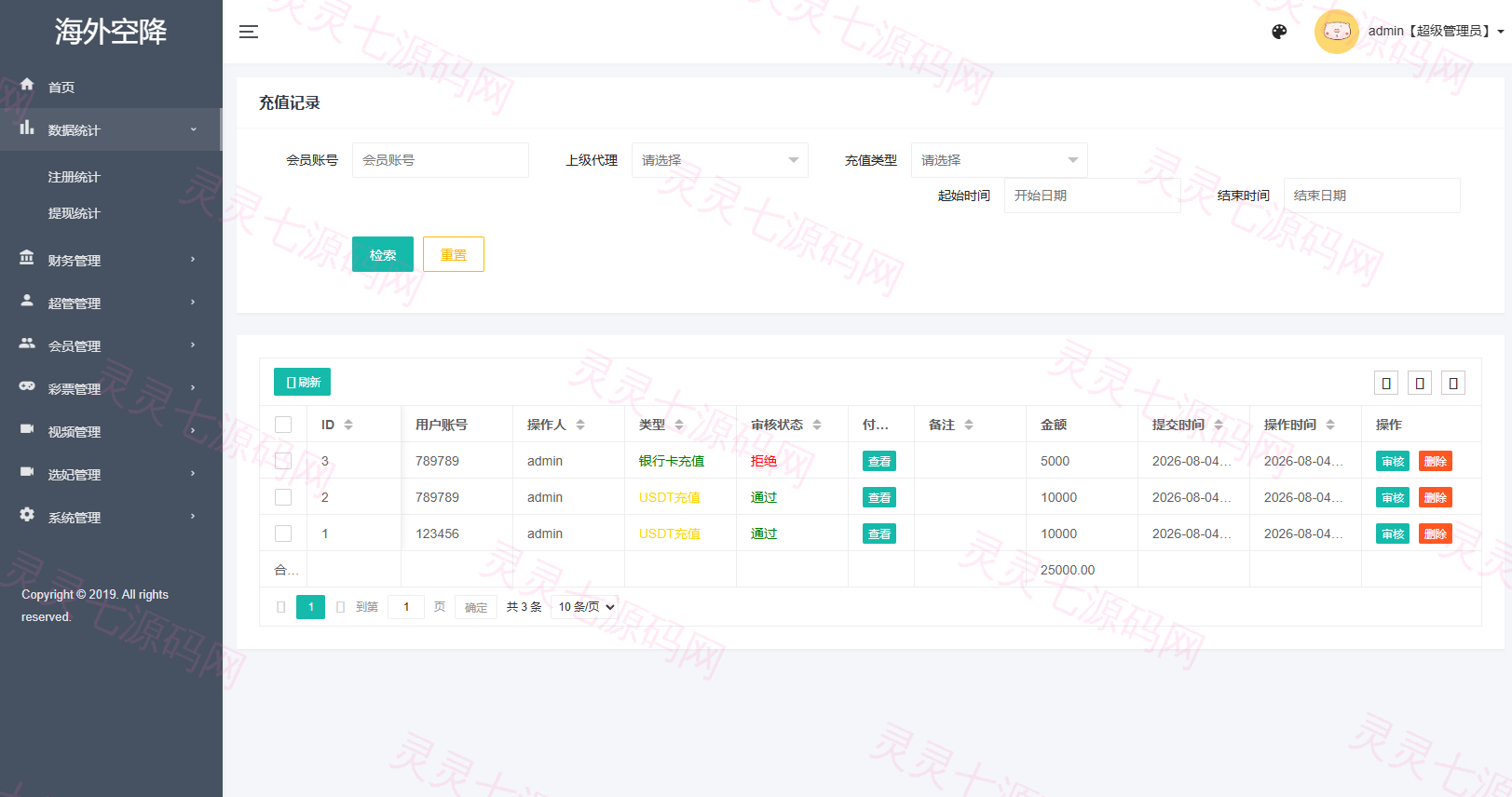The image size is (1512, 797).
Task: Click 审核 for row ID 2
Action: tap(1393, 497)
